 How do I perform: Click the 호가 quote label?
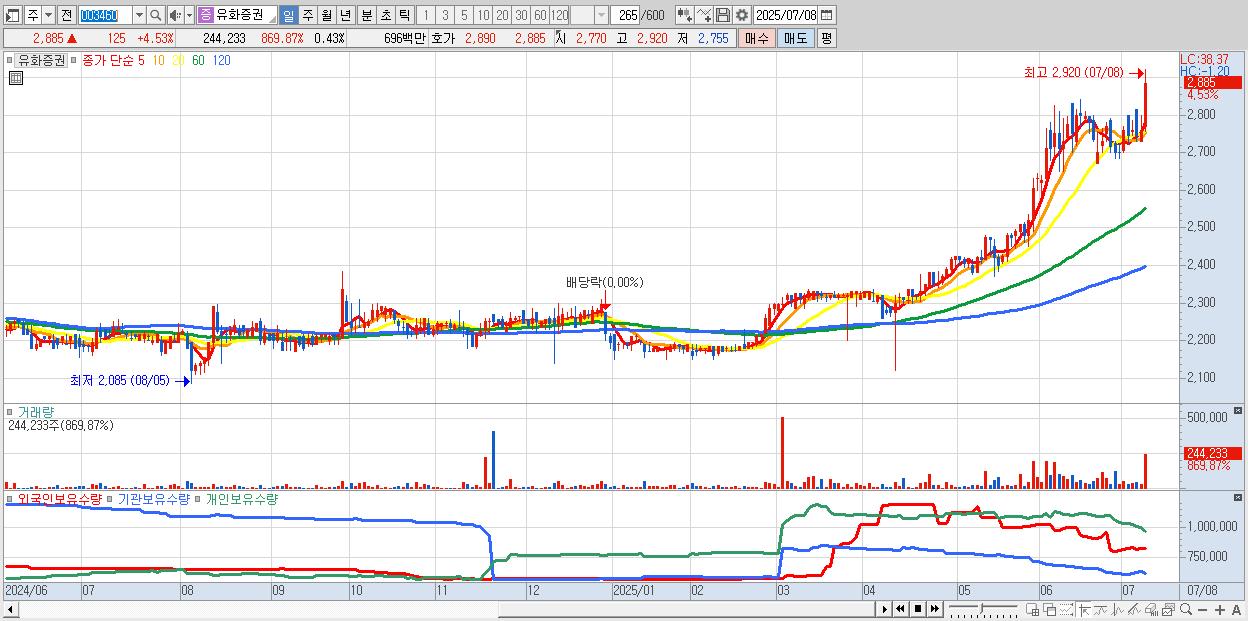[442, 38]
